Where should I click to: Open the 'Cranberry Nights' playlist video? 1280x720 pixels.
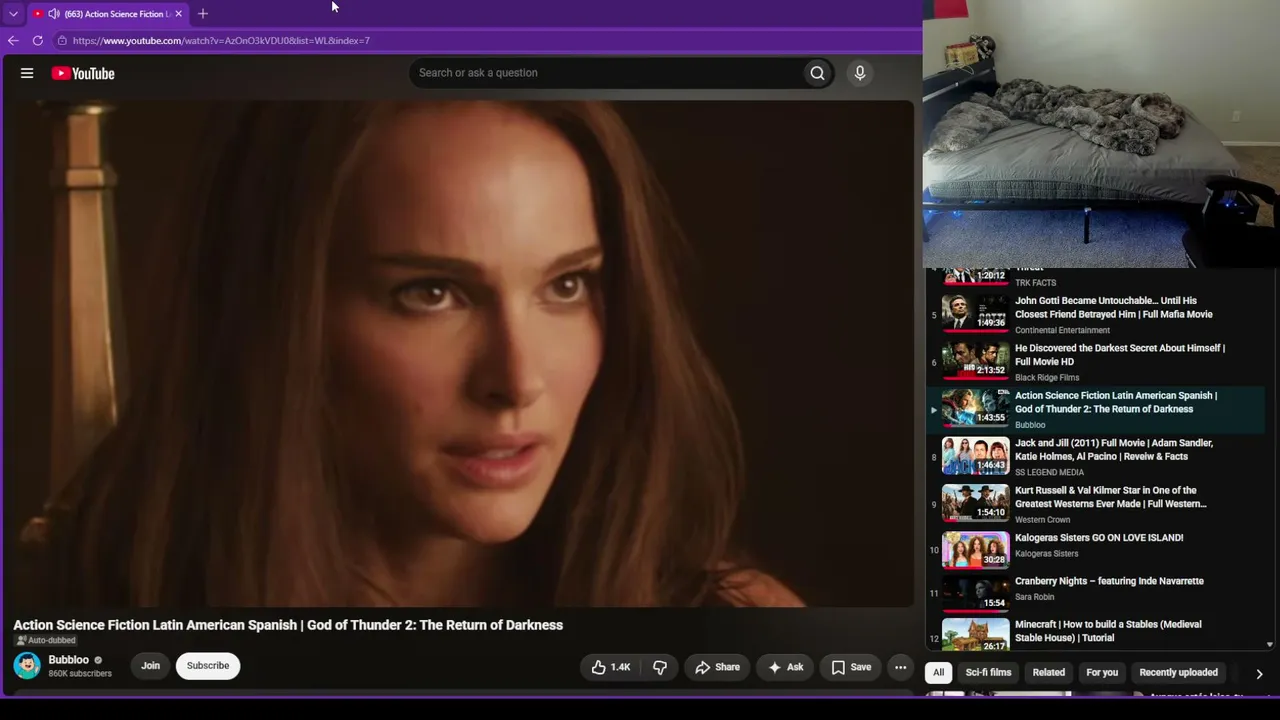point(1096,592)
